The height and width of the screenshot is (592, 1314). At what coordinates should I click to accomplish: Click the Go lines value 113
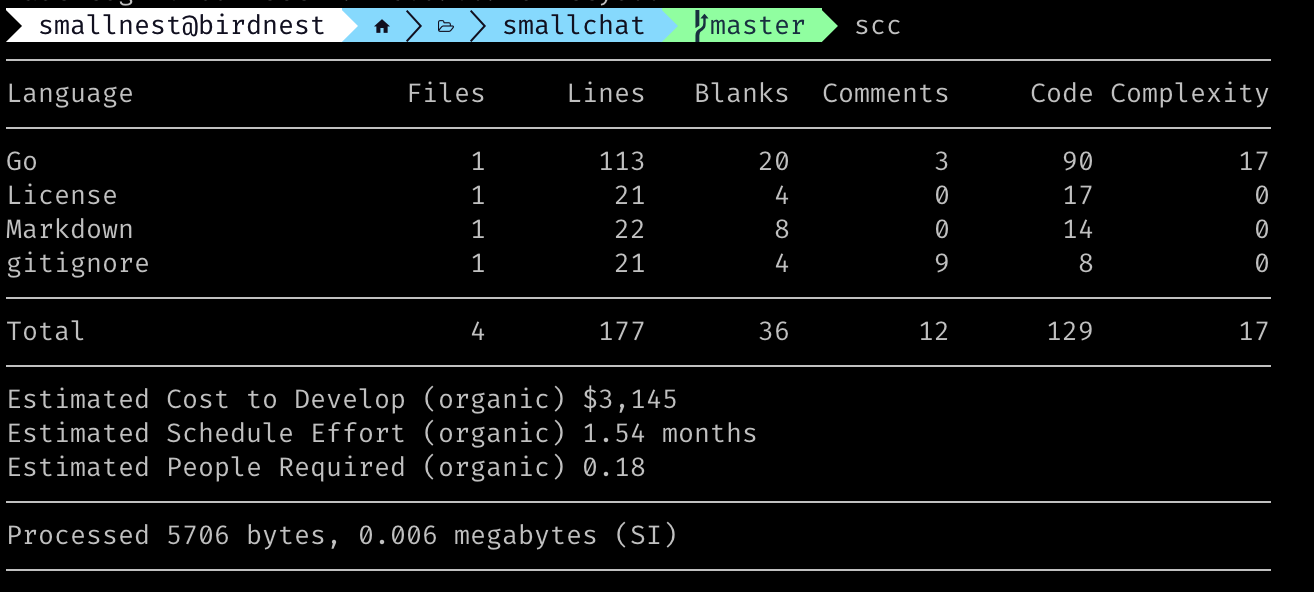point(622,161)
